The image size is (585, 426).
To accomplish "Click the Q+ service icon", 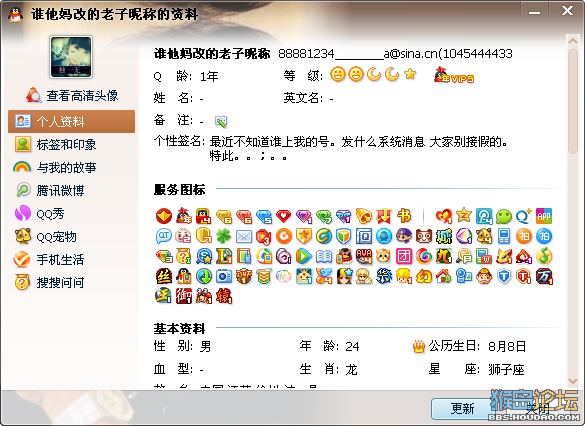I will click(x=523, y=216).
